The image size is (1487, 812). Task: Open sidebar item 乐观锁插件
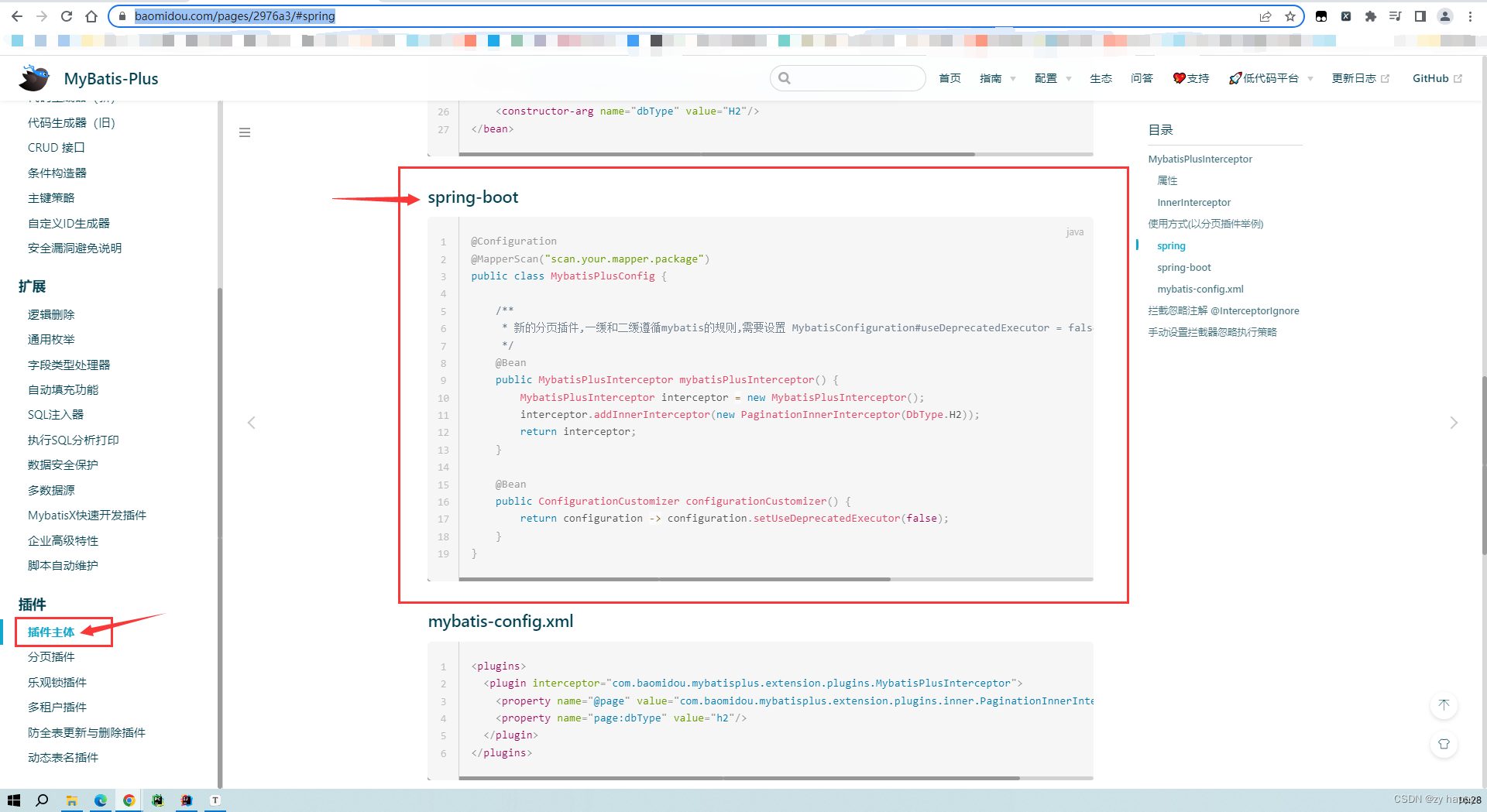point(57,683)
